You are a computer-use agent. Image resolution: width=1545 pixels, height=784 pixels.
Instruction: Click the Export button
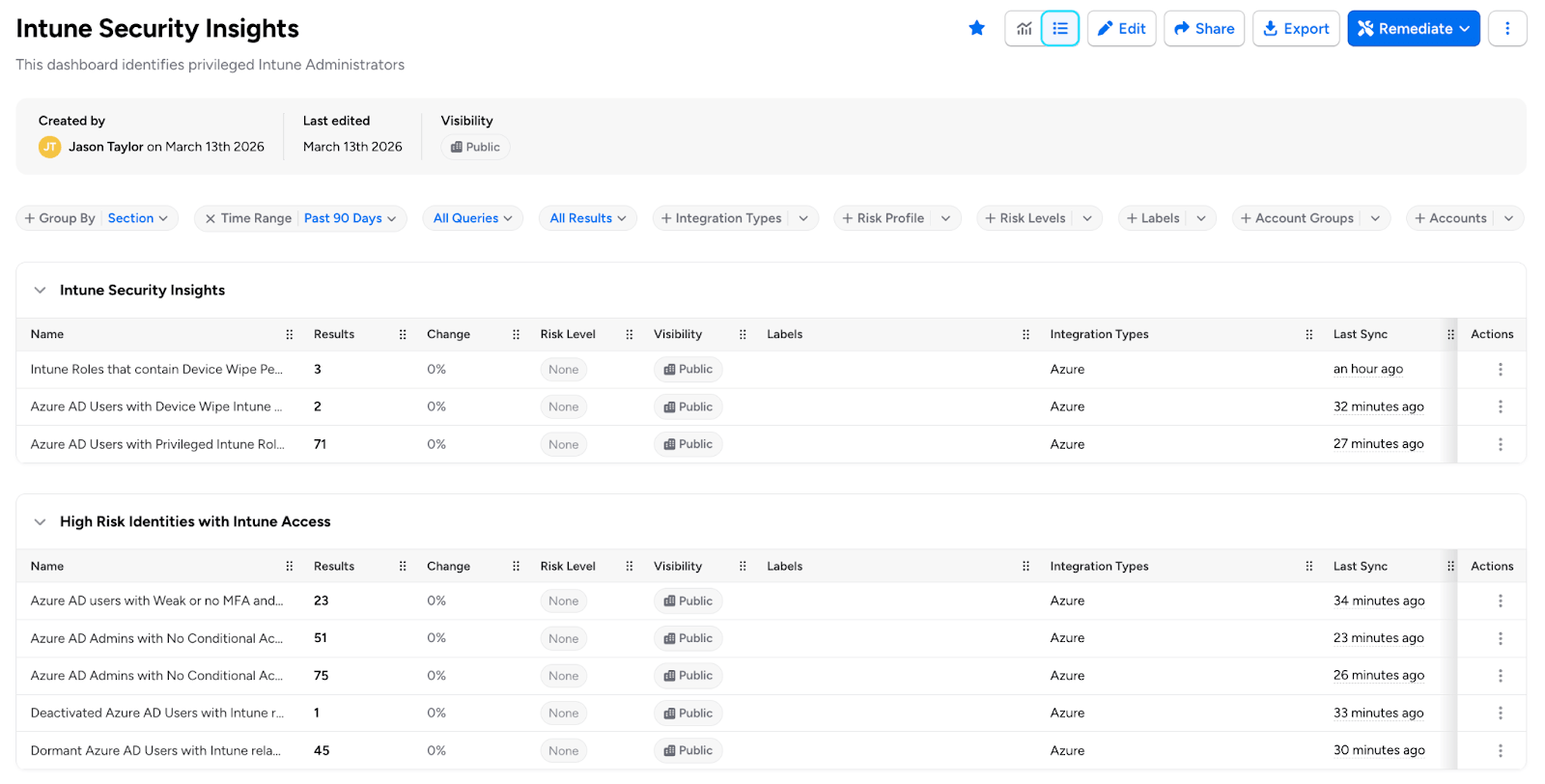click(x=1295, y=29)
